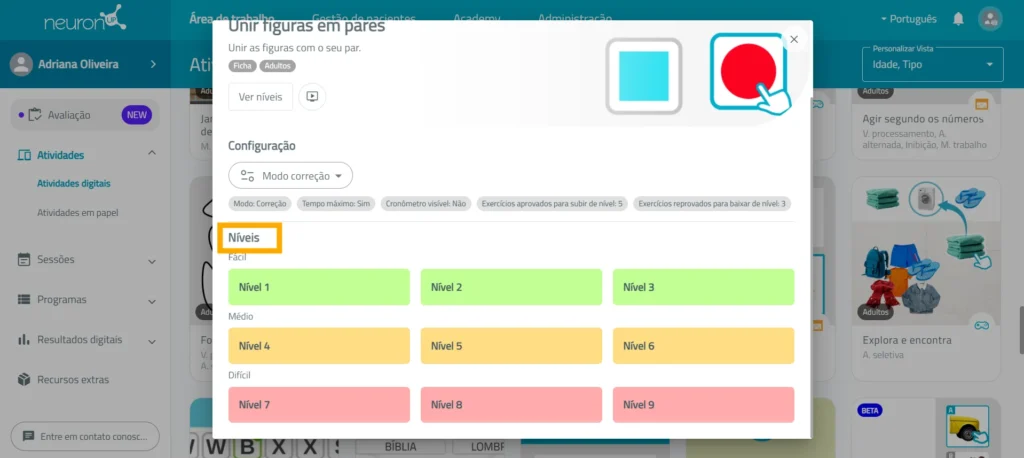Click the Adultos tag in dialog header
The height and width of the screenshot is (458, 1024).
(x=278, y=66)
